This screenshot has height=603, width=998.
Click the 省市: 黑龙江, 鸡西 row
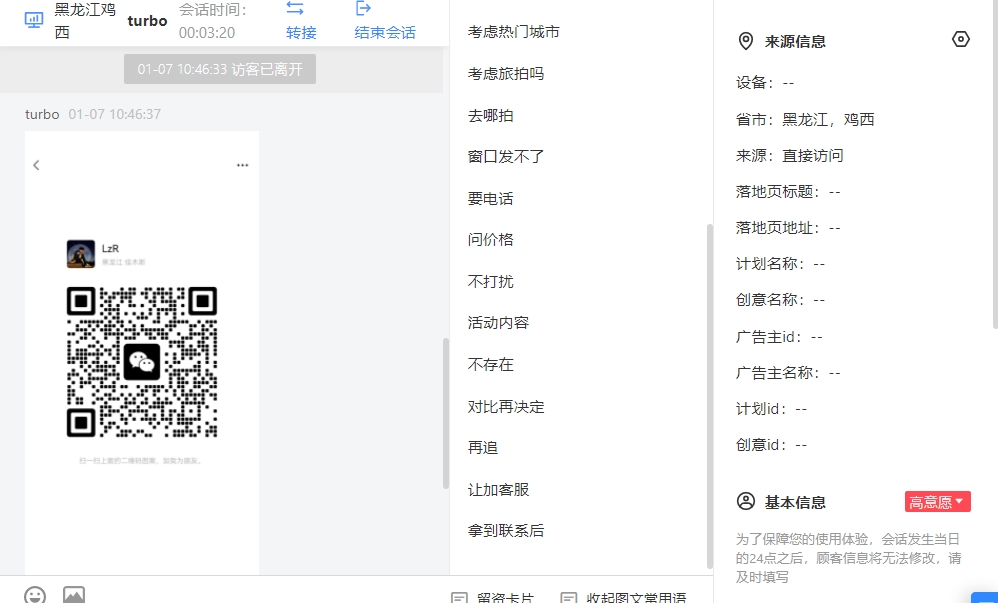(x=805, y=120)
